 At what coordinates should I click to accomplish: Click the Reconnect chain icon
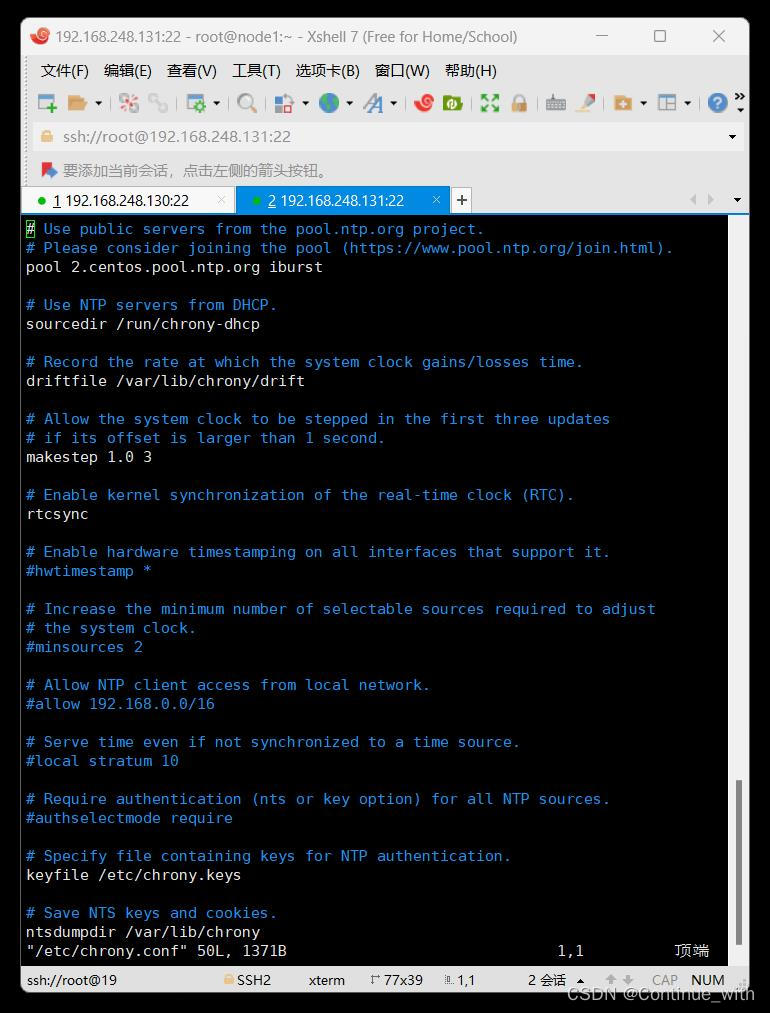click(158, 103)
